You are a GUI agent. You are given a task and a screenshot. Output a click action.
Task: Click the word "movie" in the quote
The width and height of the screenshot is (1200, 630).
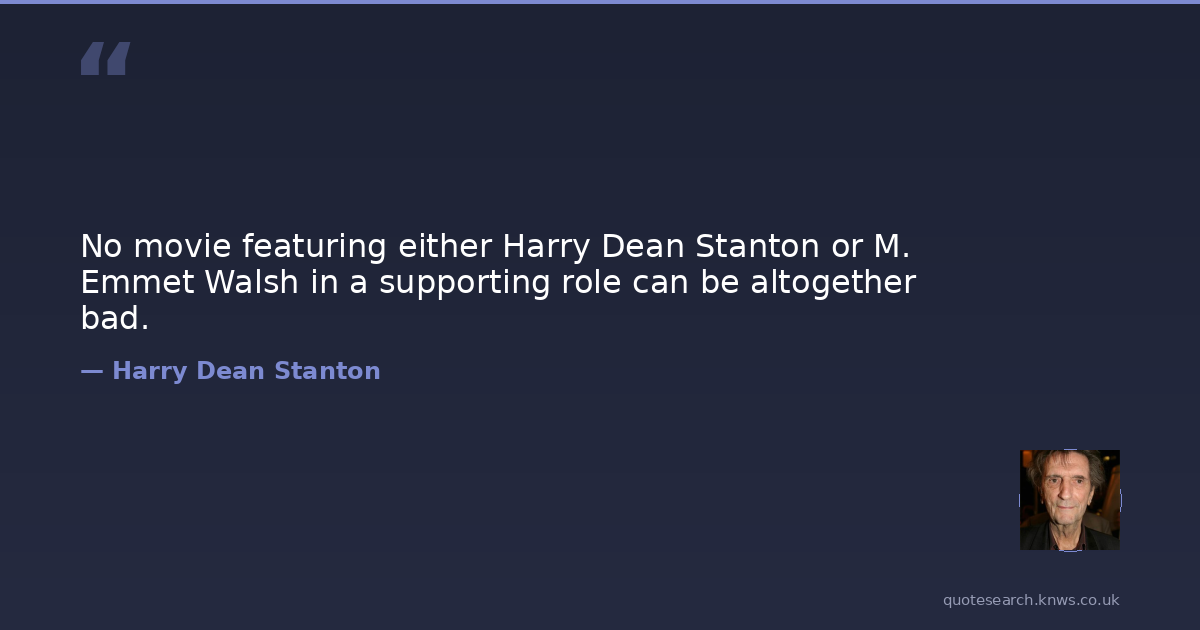(x=182, y=246)
